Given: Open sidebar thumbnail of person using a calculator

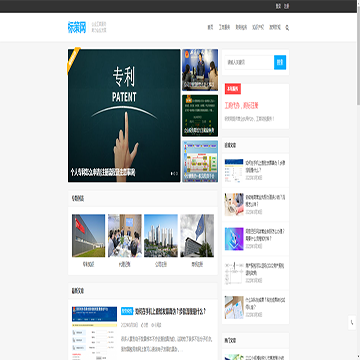Looking at the screenshot, I should click(234, 204).
